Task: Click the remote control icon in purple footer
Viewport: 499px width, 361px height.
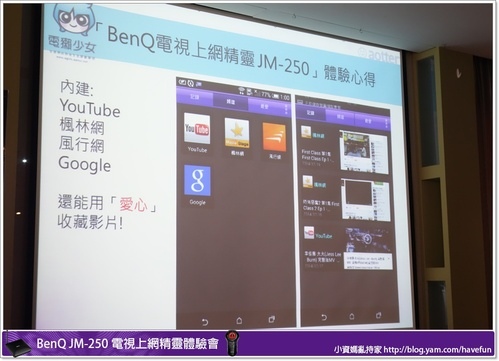Action: [232, 342]
